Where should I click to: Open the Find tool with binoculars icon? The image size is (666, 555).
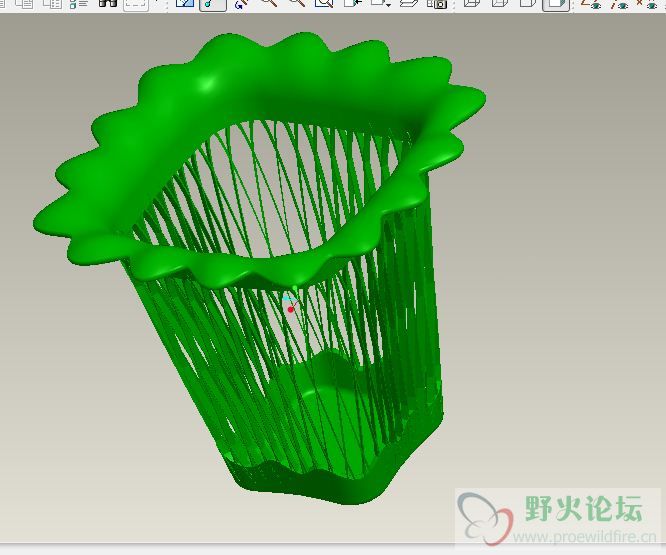[x=108, y=3]
